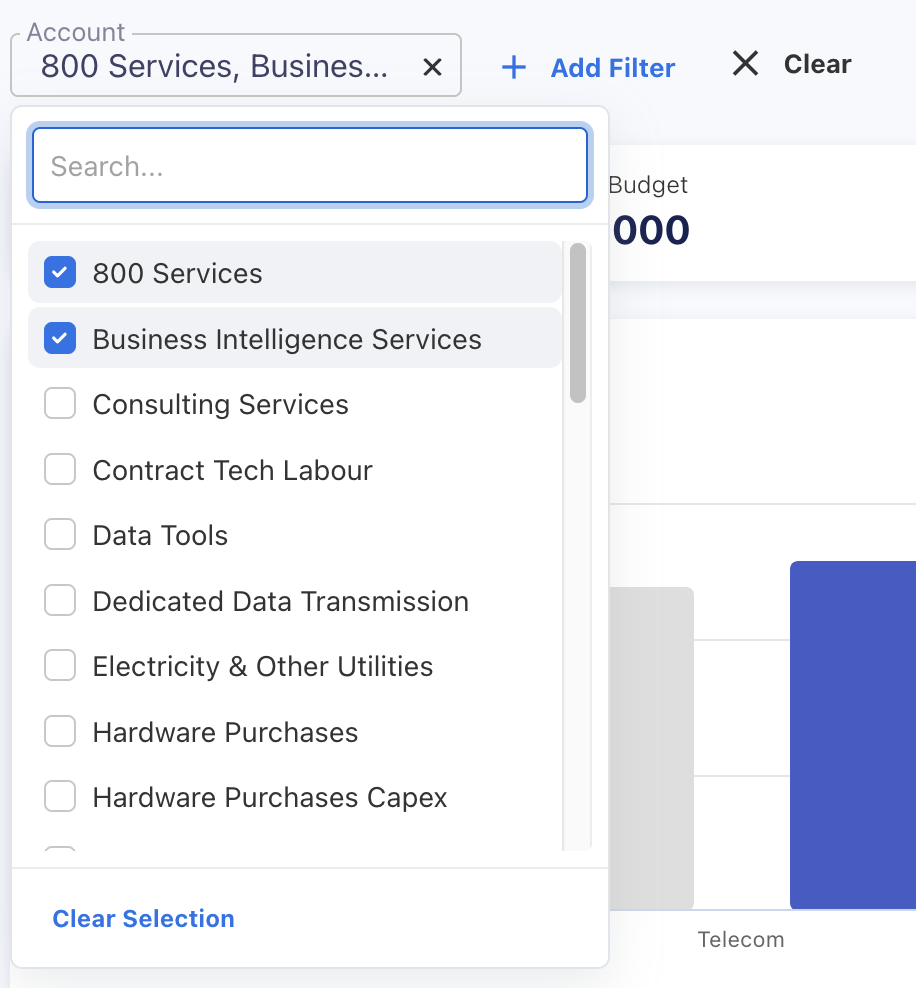Tick the Contract Tech Labour checkbox

60,470
